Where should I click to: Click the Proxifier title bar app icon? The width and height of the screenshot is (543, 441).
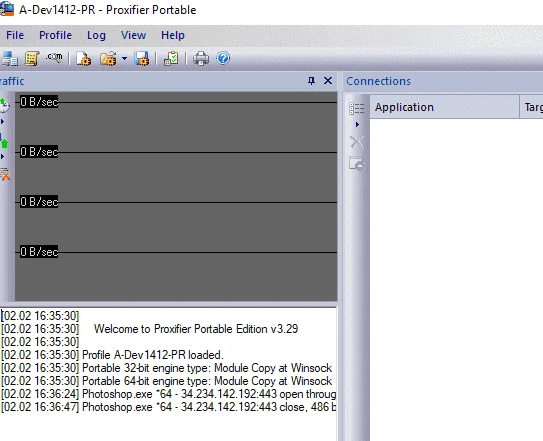[7, 9]
